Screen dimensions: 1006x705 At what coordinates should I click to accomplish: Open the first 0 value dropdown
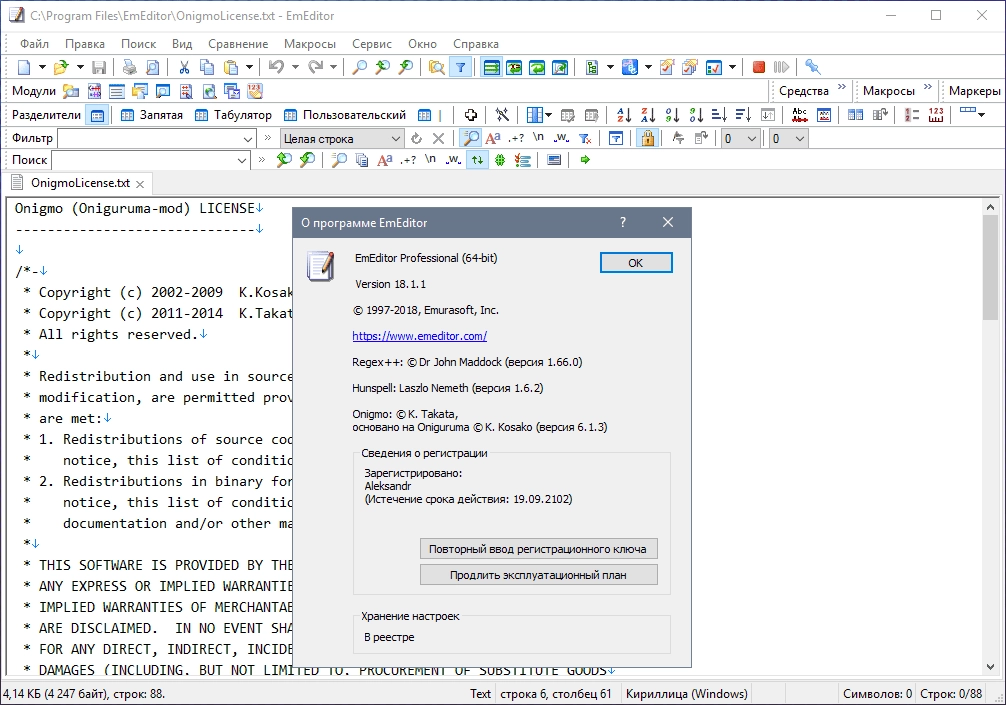tap(752, 139)
